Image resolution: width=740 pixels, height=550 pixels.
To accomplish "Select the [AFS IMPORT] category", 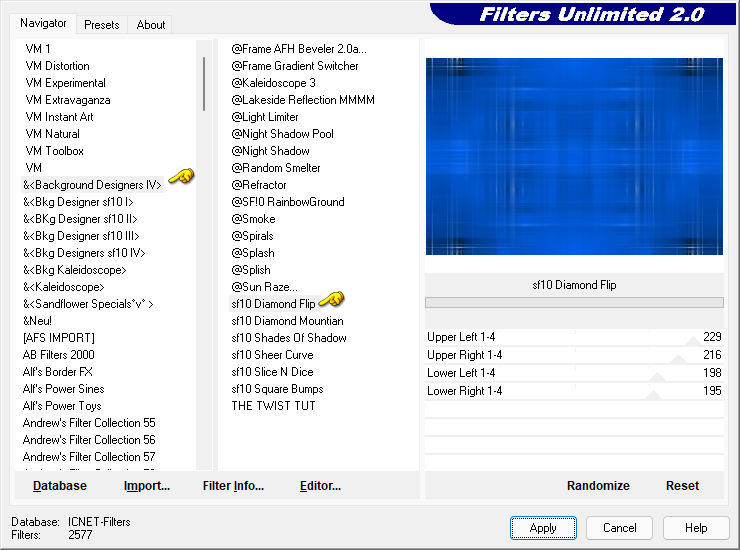I will point(59,338).
